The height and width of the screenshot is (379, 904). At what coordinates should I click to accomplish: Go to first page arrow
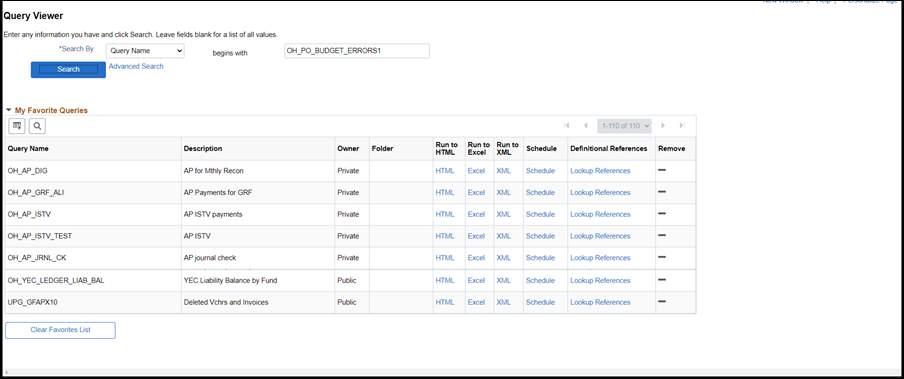coord(567,125)
